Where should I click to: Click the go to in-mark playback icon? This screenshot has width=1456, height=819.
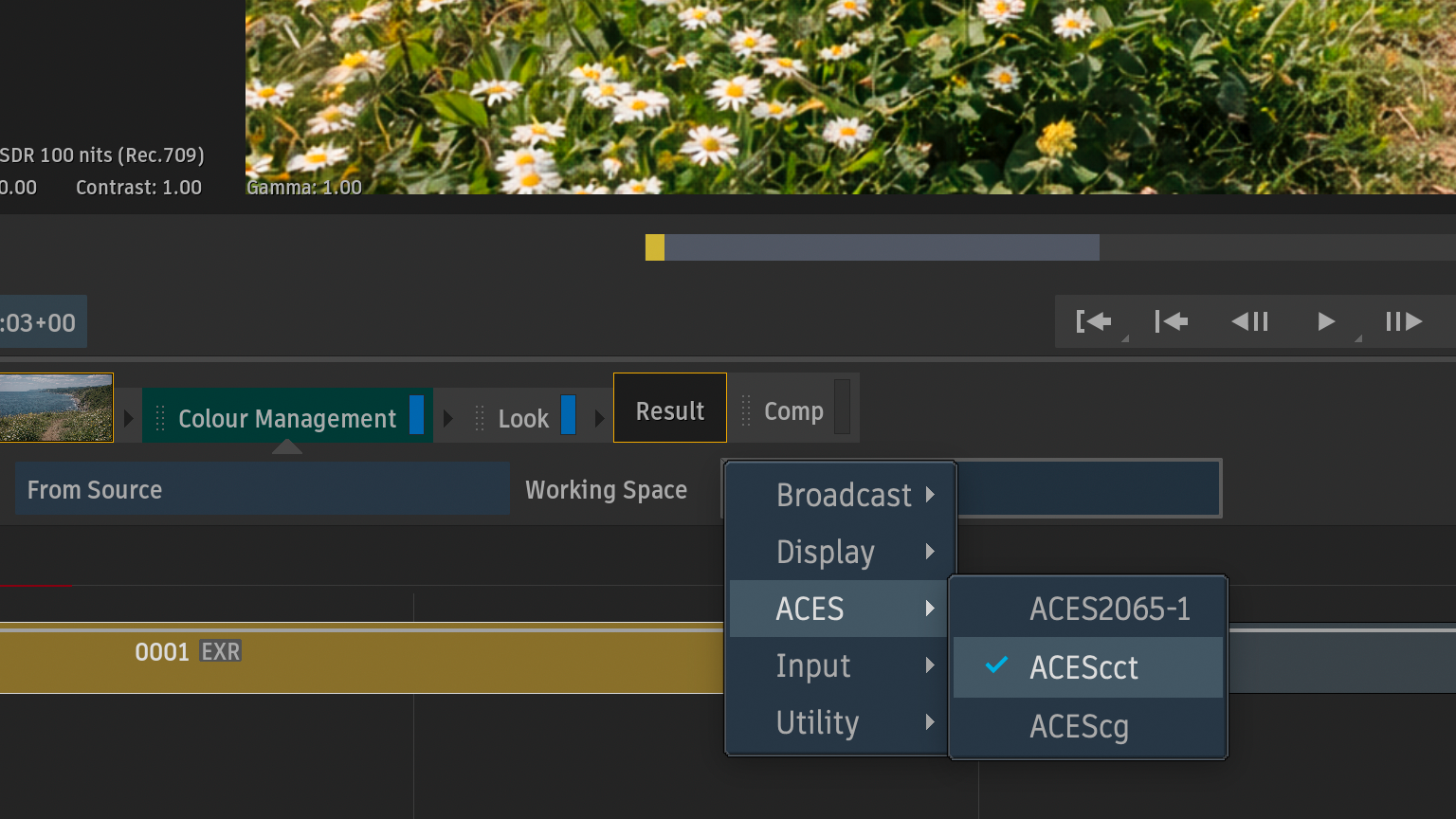tap(1093, 322)
